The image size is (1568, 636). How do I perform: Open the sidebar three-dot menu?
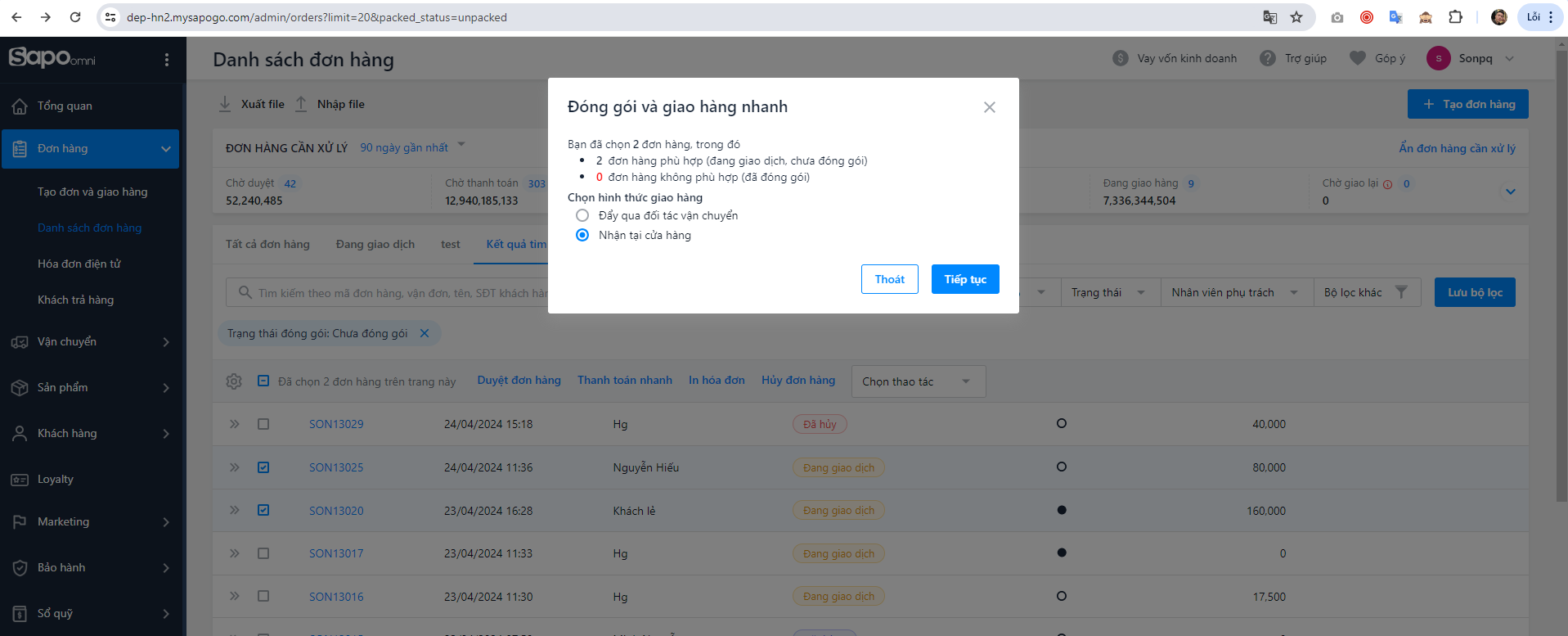[167, 60]
